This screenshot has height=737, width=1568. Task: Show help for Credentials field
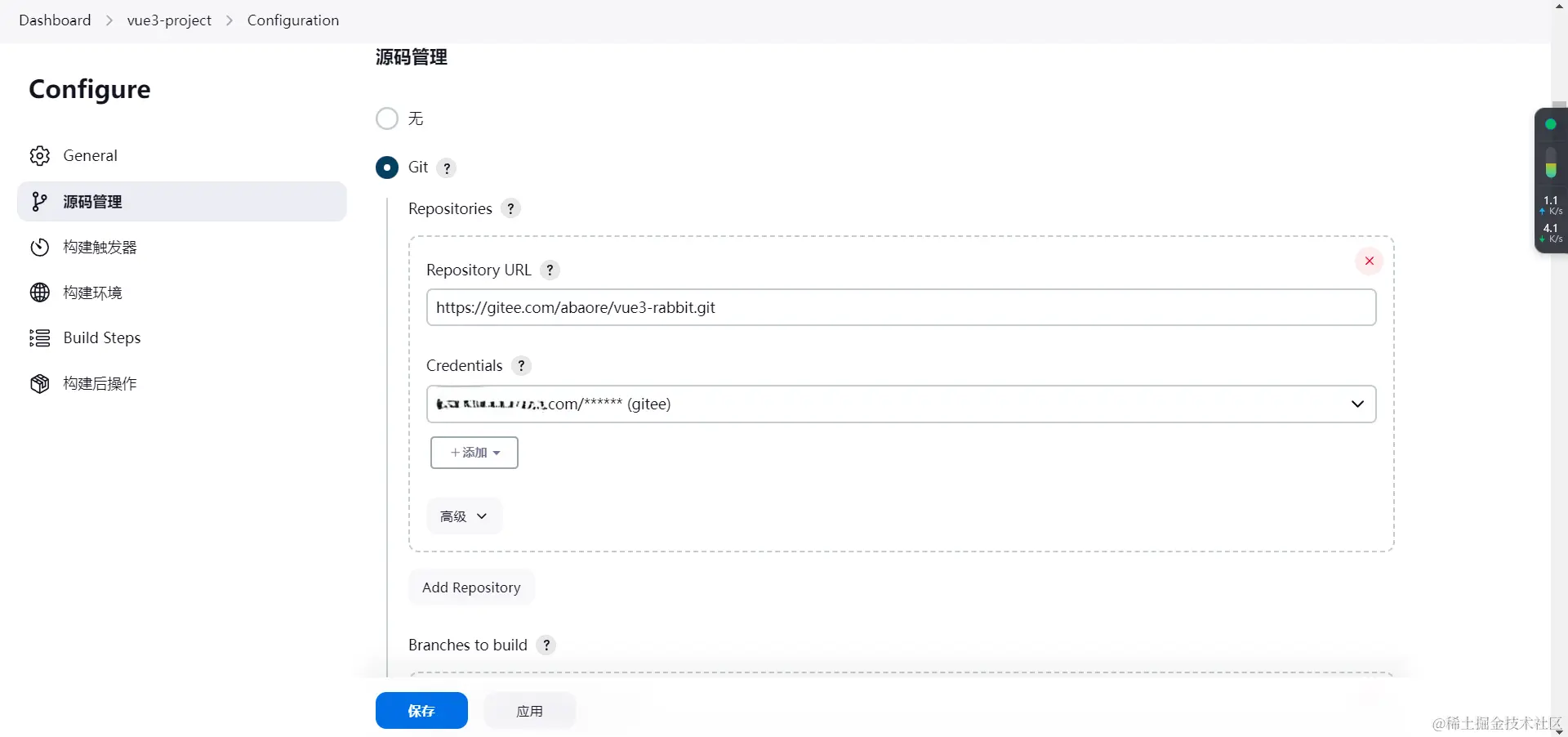pos(521,366)
